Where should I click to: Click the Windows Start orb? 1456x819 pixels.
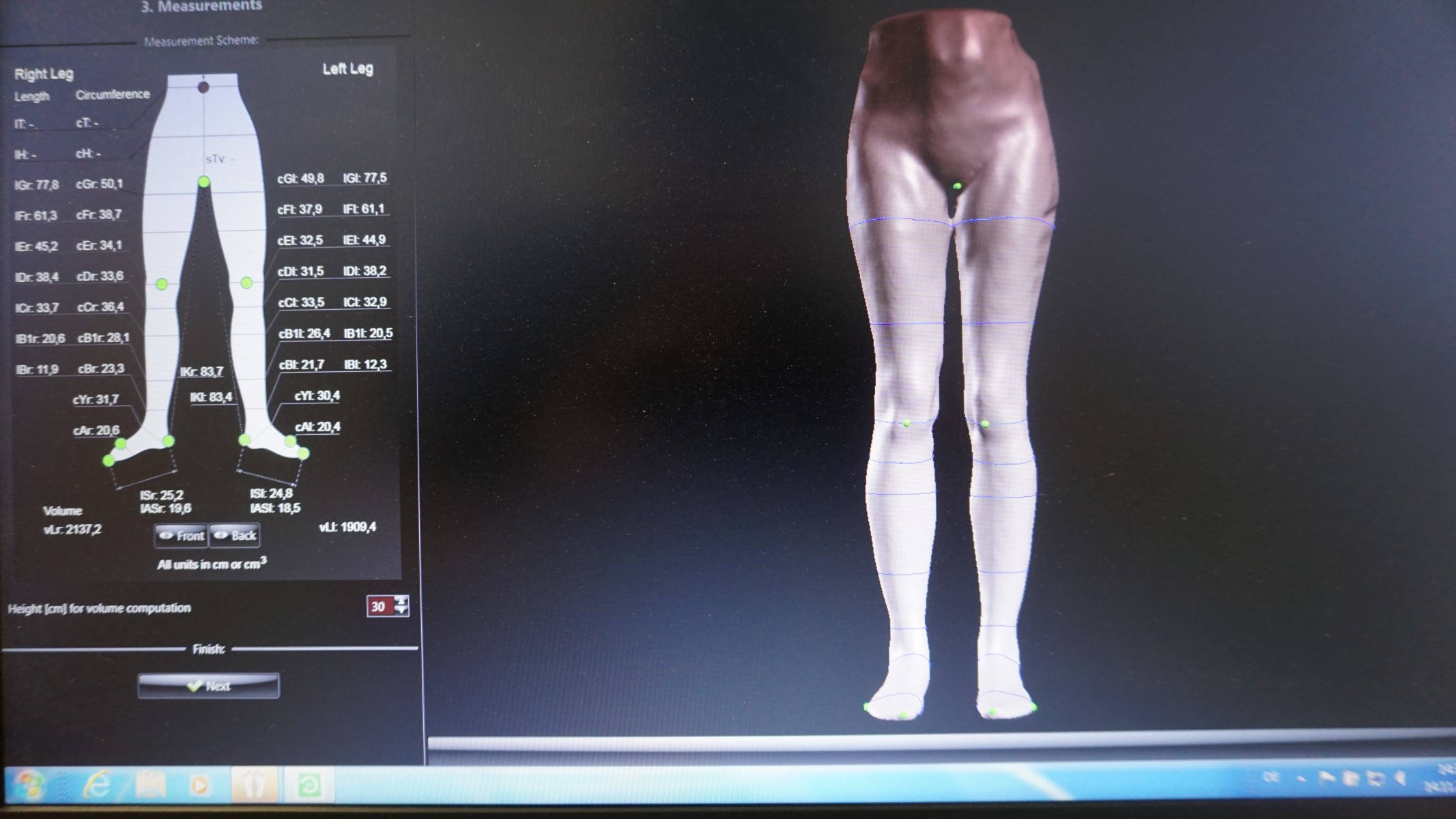[x=29, y=785]
